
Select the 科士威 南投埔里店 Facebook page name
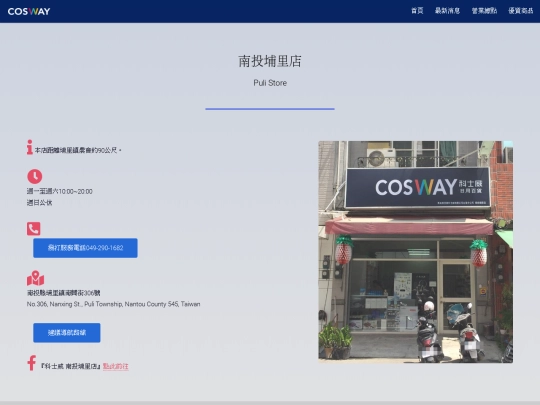click(71, 366)
